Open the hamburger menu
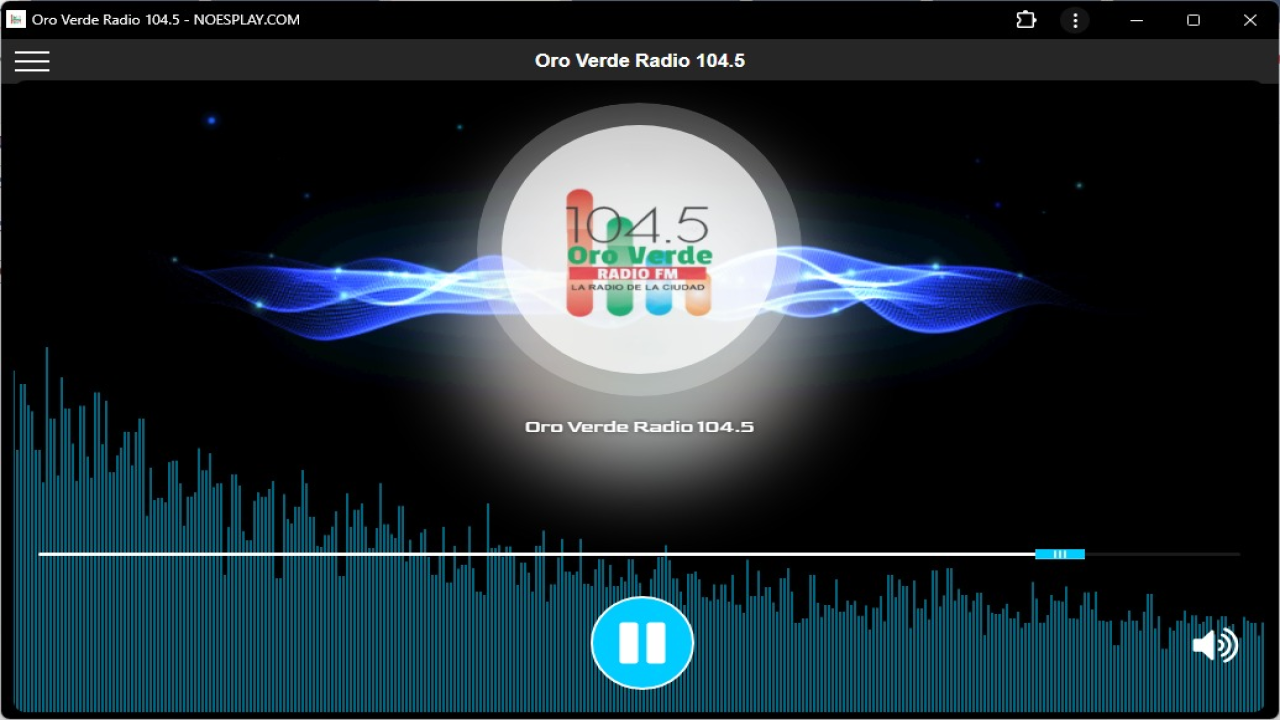Image resolution: width=1280 pixels, height=720 pixels. click(x=32, y=61)
